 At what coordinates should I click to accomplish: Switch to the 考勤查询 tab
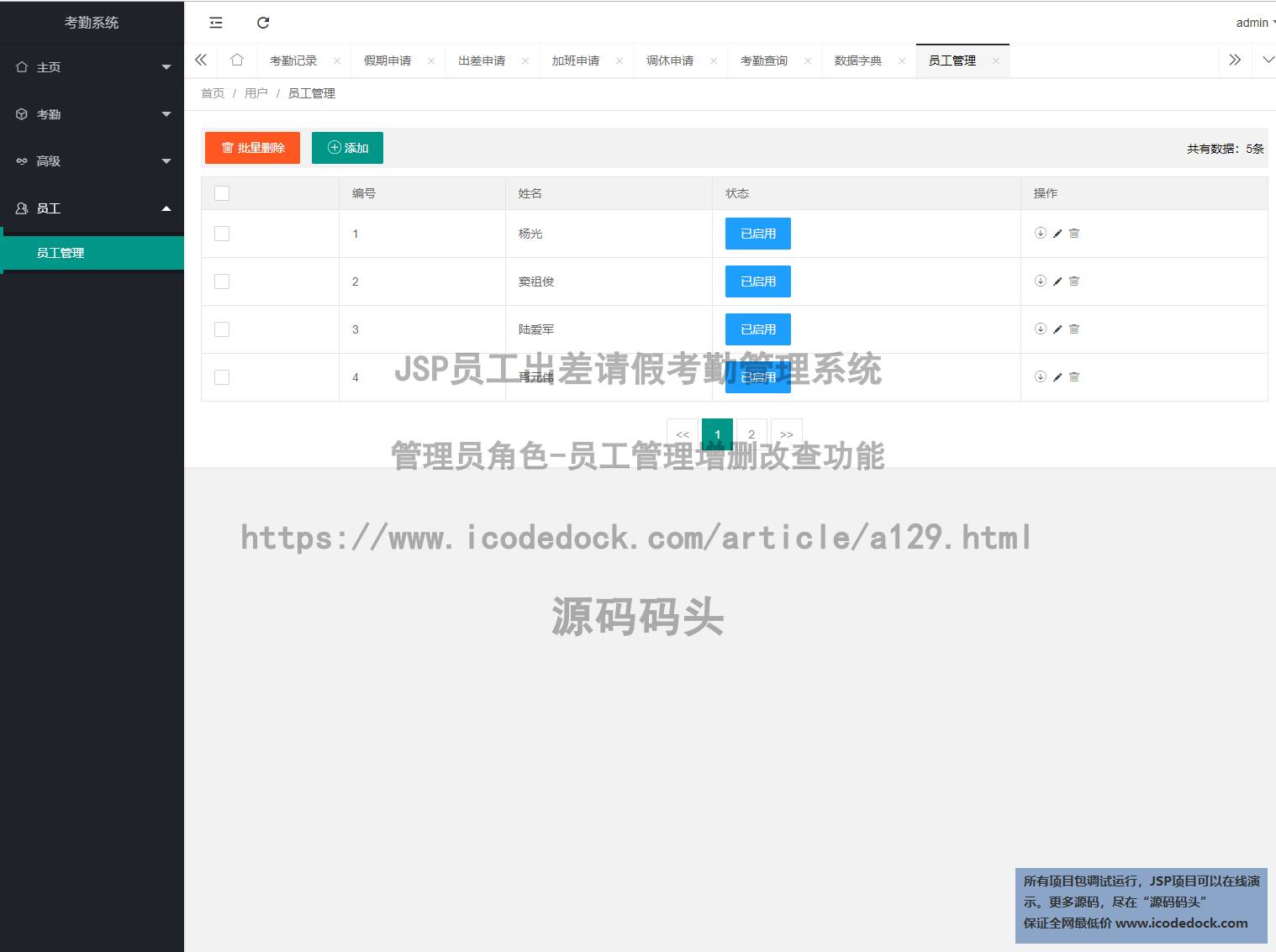point(764,60)
